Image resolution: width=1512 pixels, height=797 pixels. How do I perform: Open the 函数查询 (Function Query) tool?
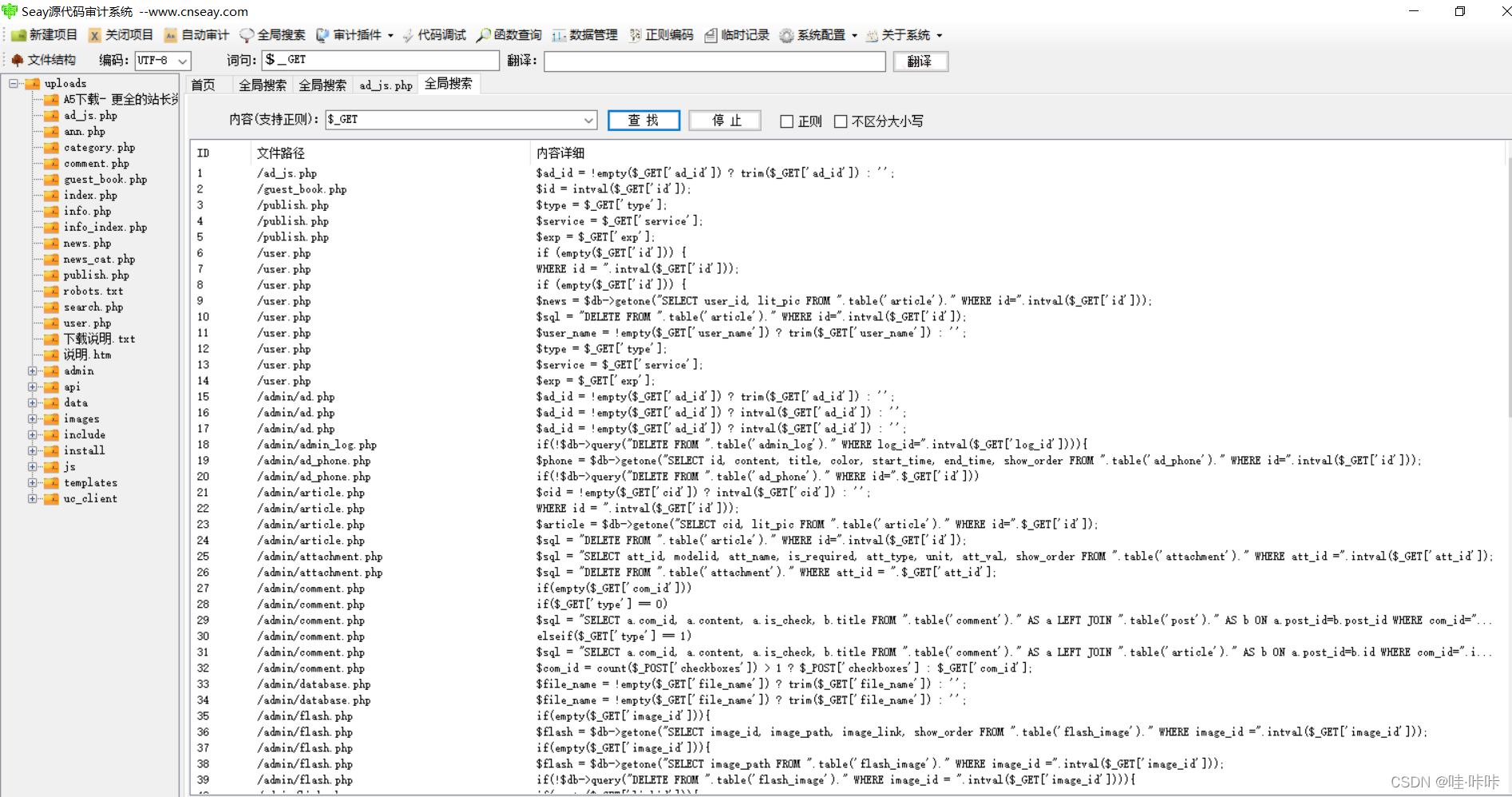[509, 35]
